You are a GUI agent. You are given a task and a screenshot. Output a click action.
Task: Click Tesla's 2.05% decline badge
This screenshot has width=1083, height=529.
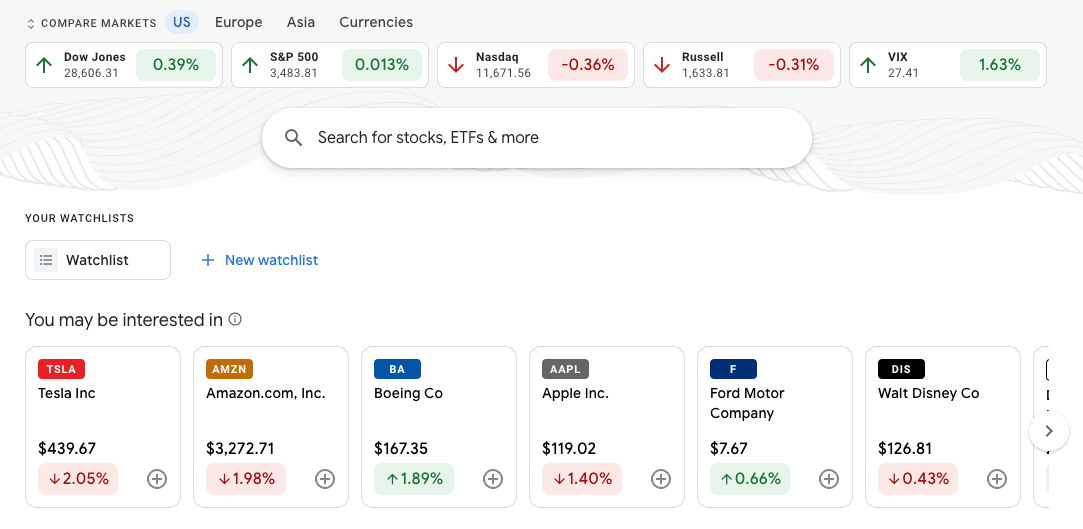(x=78, y=479)
